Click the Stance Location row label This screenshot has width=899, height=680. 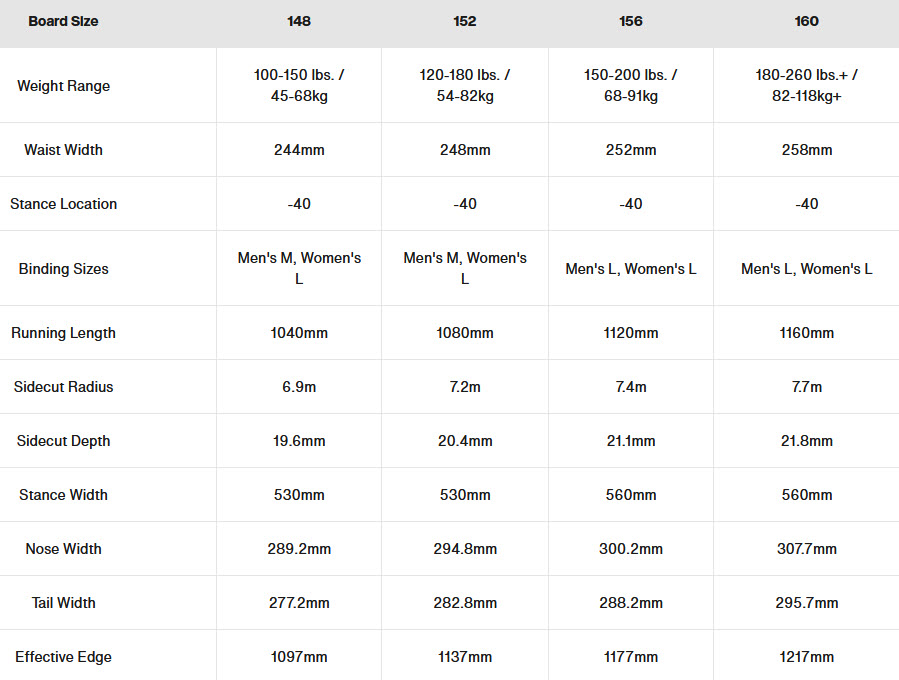(x=63, y=204)
